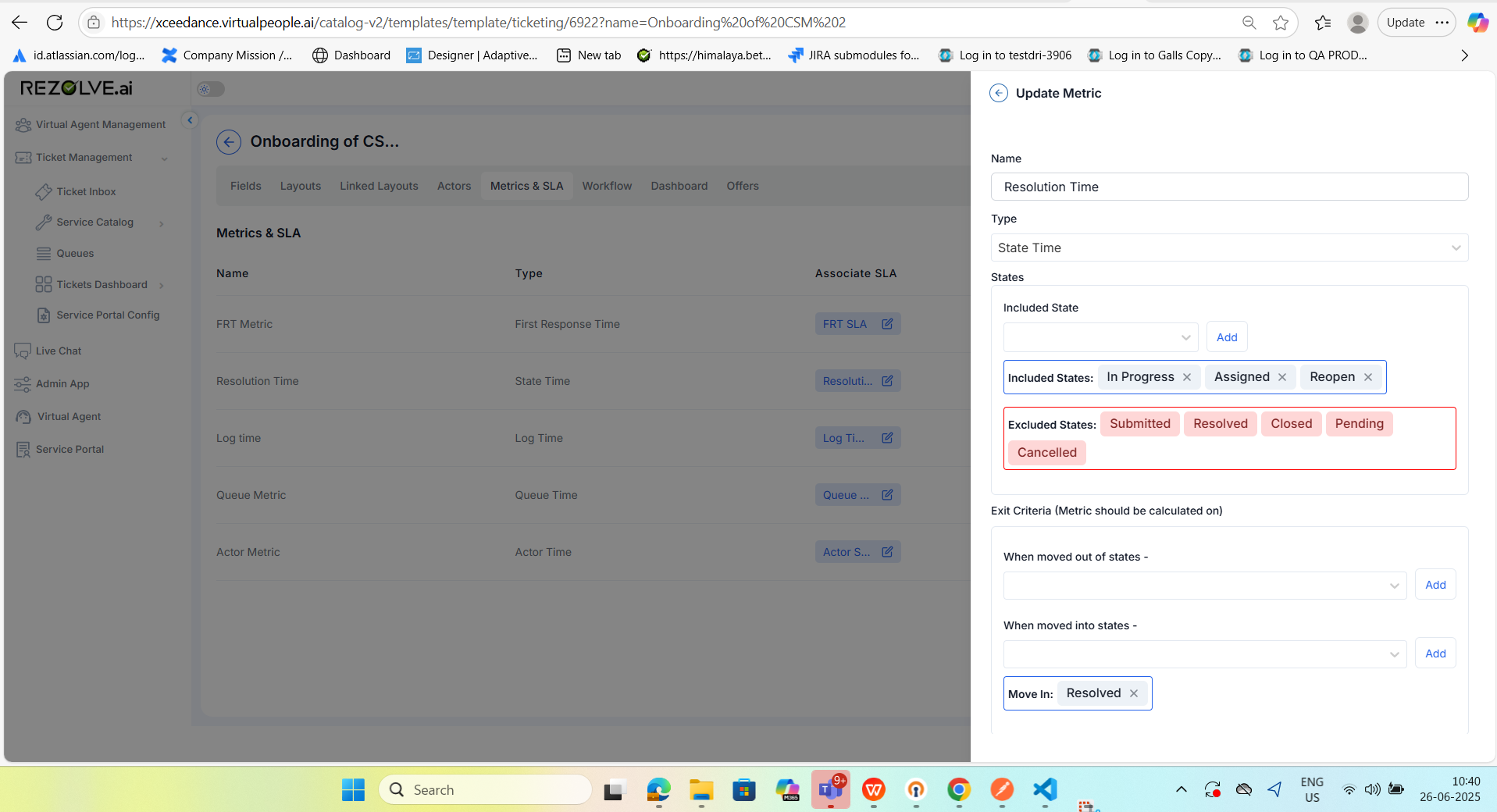Click the Cancelled excluded state tag

click(1046, 453)
